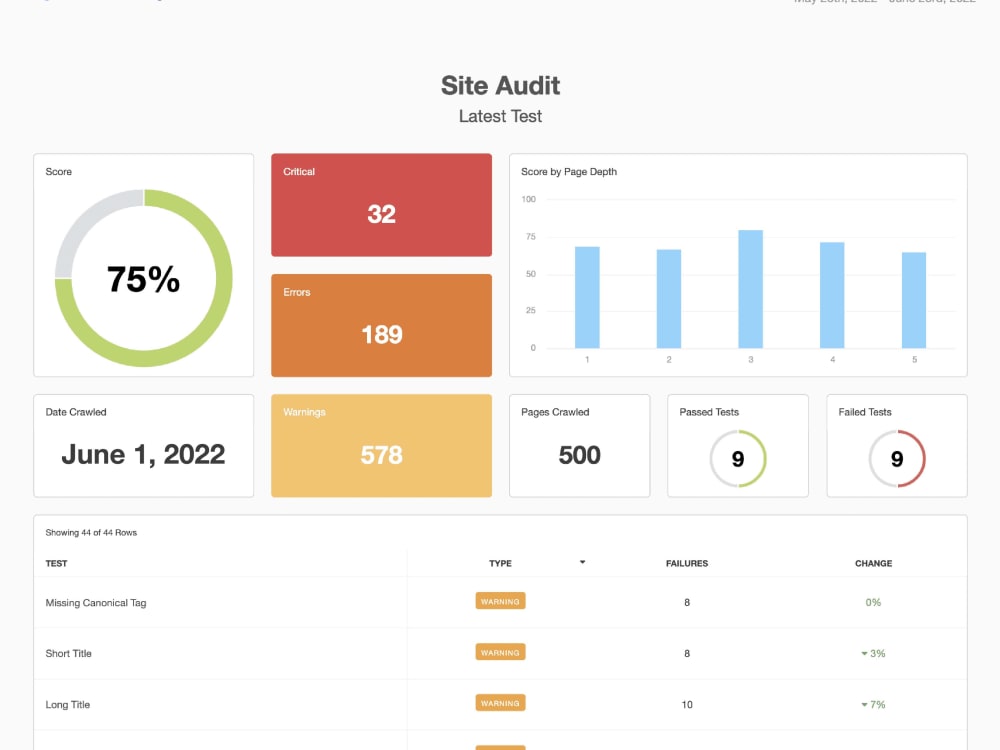Click the WARNING badge for Long Title
Image resolution: width=1000 pixels, height=750 pixels.
[x=500, y=703]
